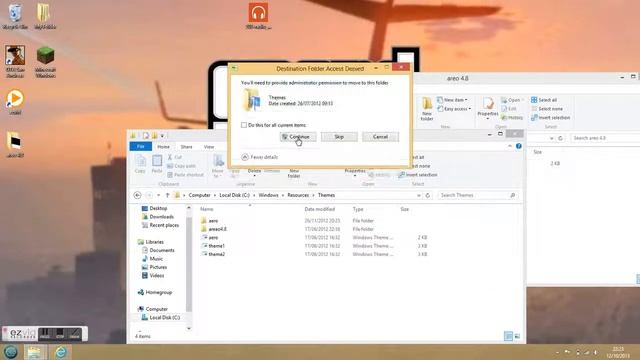
Task: Switch to the Home ribbon tab
Action: (x=163, y=147)
